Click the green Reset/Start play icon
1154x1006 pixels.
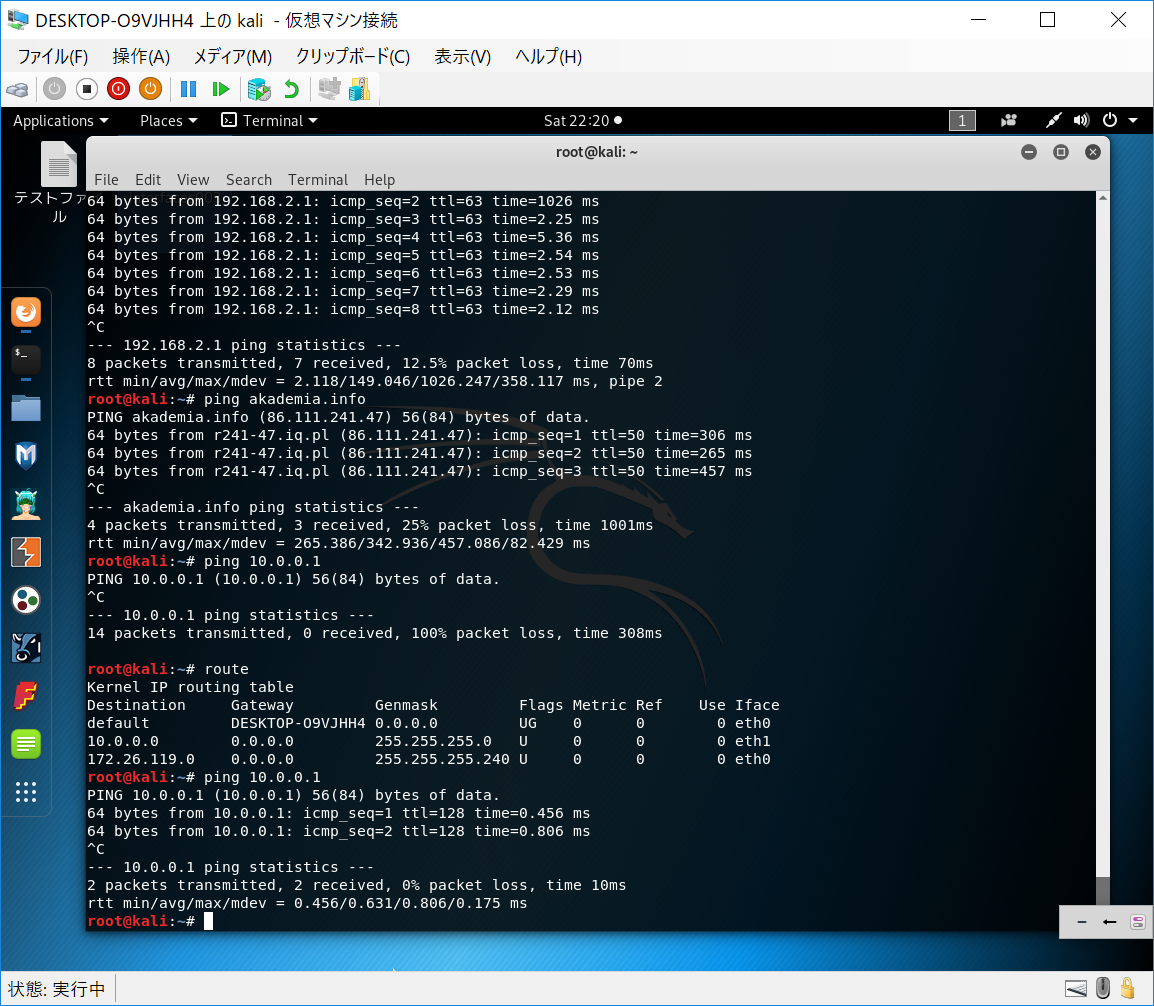[x=221, y=89]
